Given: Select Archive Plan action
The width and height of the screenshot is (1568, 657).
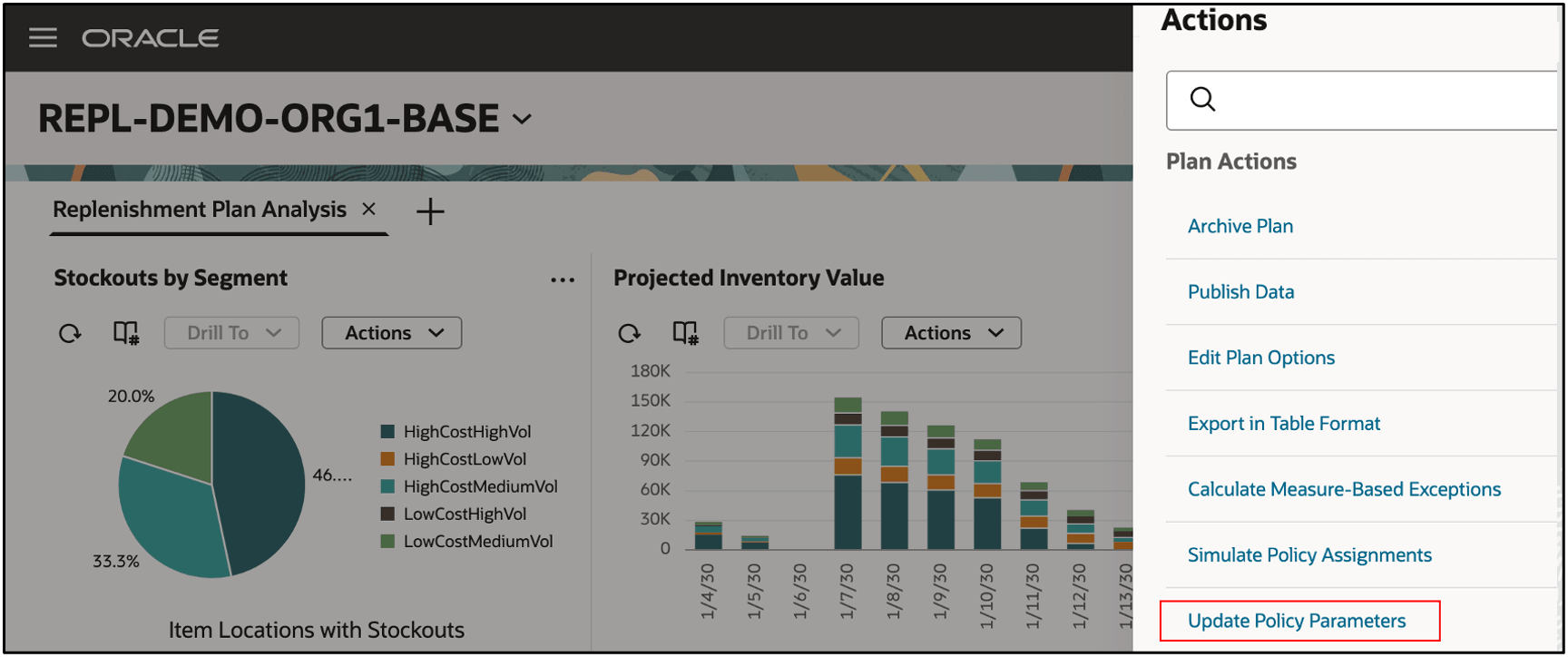Looking at the screenshot, I should tap(1240, 226).
